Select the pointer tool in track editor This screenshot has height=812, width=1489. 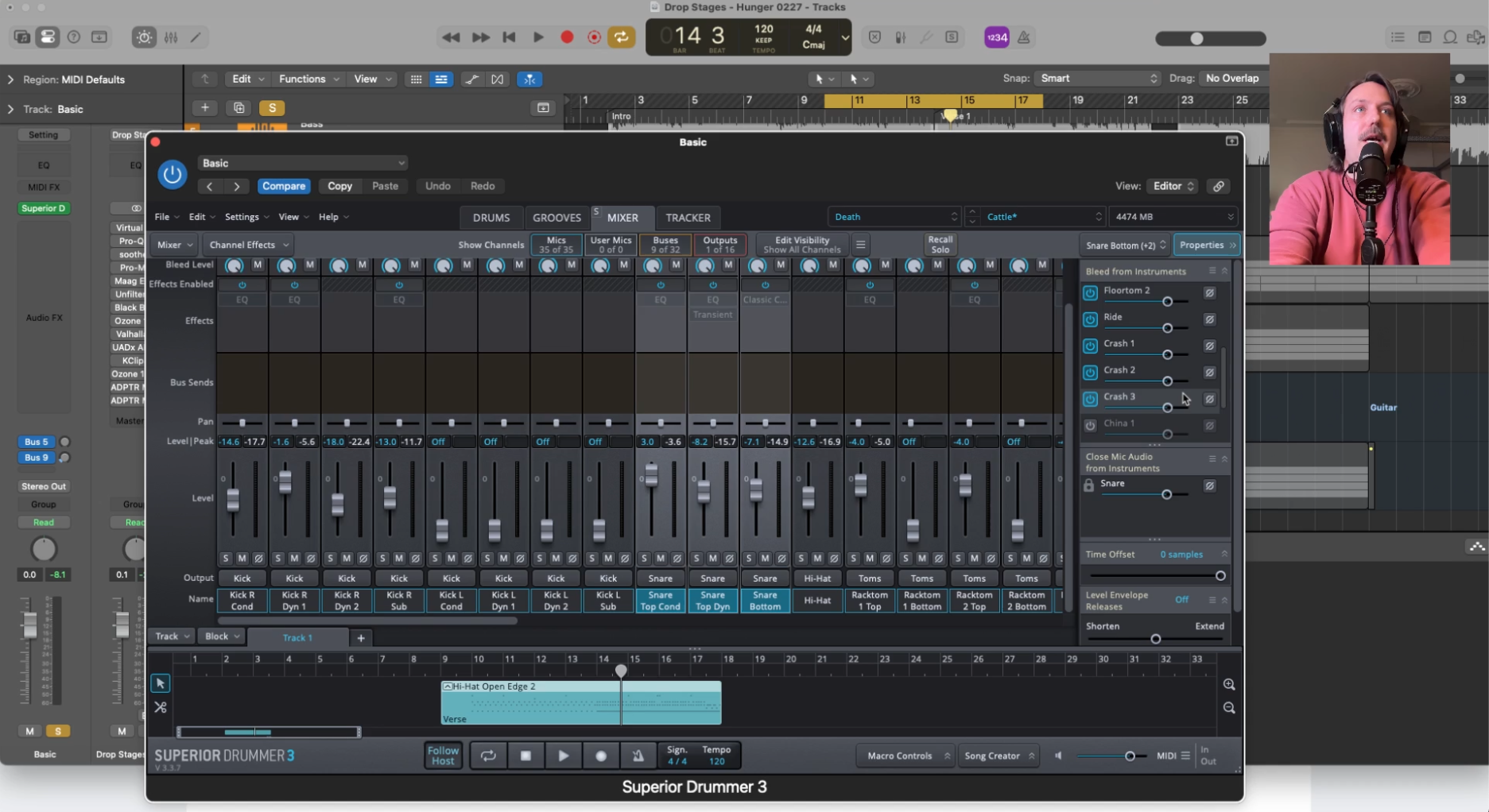160,683
